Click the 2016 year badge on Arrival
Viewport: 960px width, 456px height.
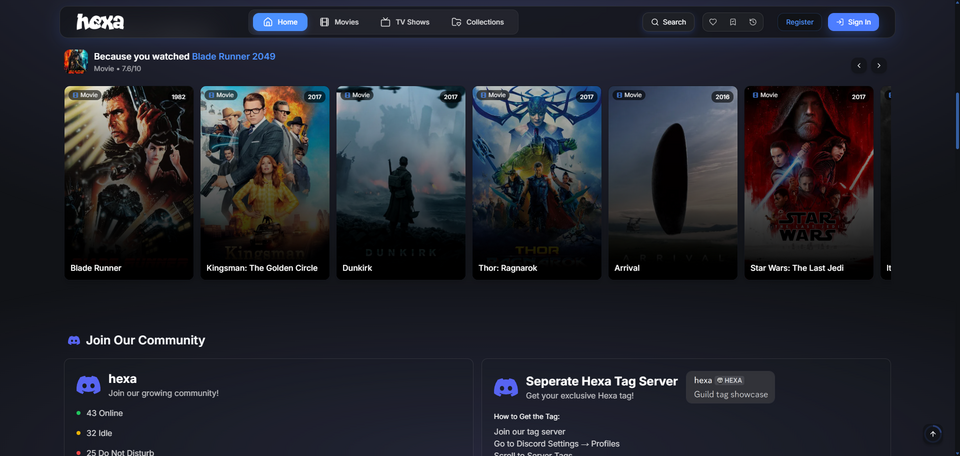[x=722, y=97]
